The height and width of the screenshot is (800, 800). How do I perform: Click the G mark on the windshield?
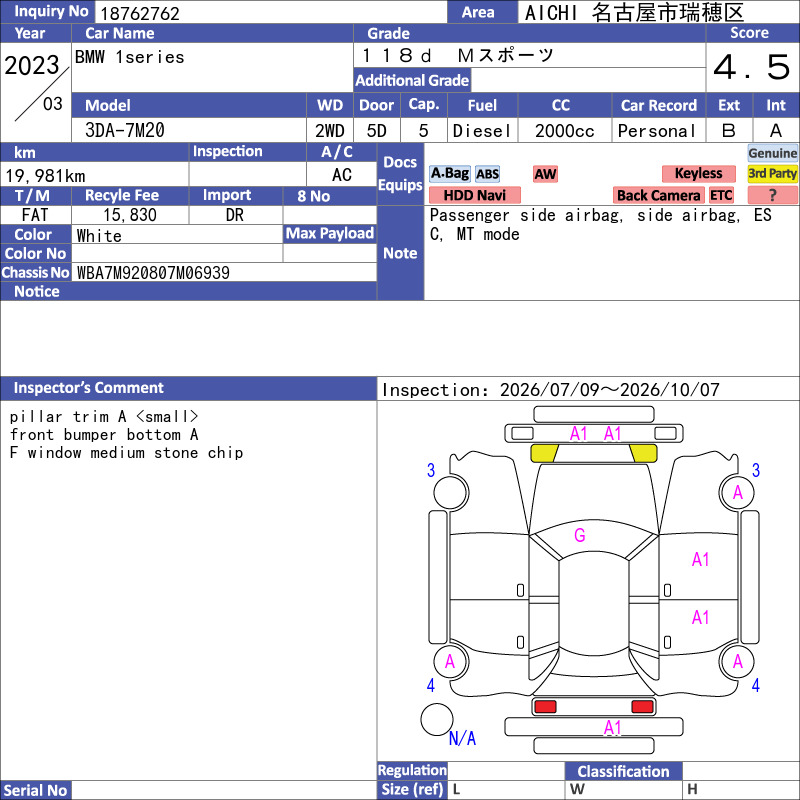coord(580,535)
